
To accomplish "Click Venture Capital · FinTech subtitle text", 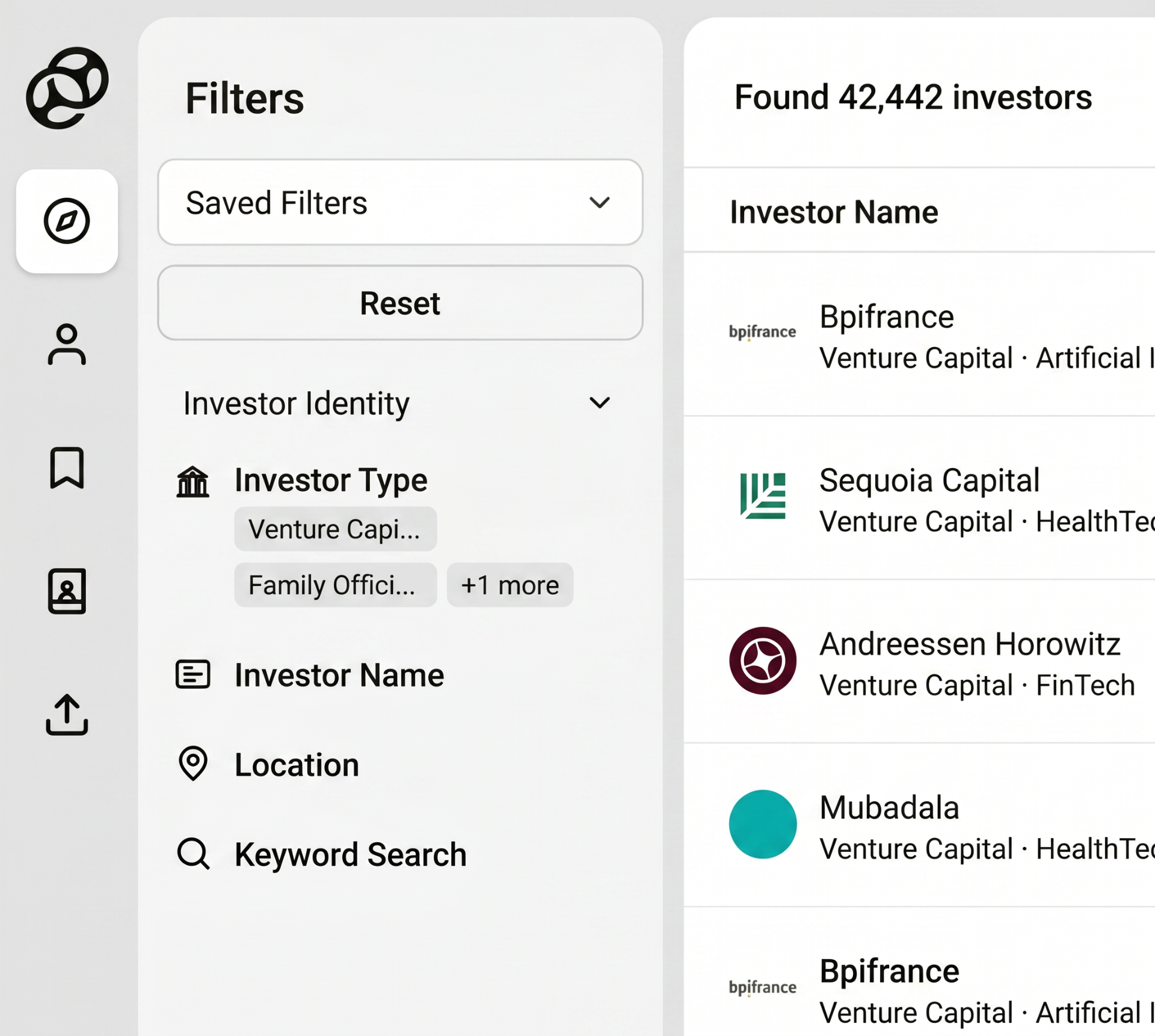I will [x=977, y=685].
